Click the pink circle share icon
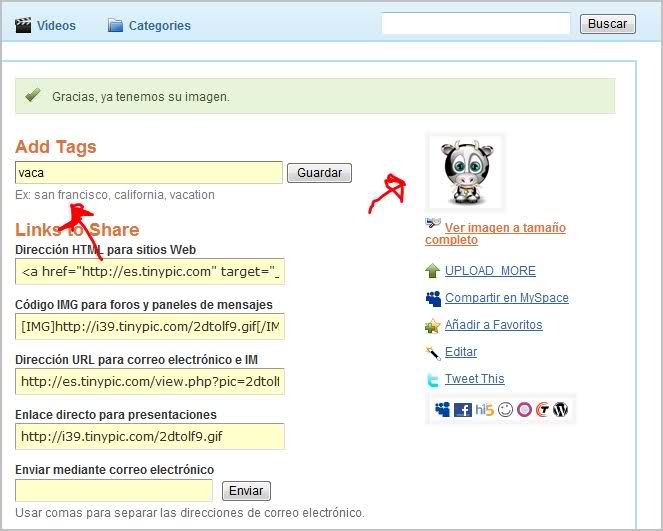663x531 pixels. click(x=523, y=410)
